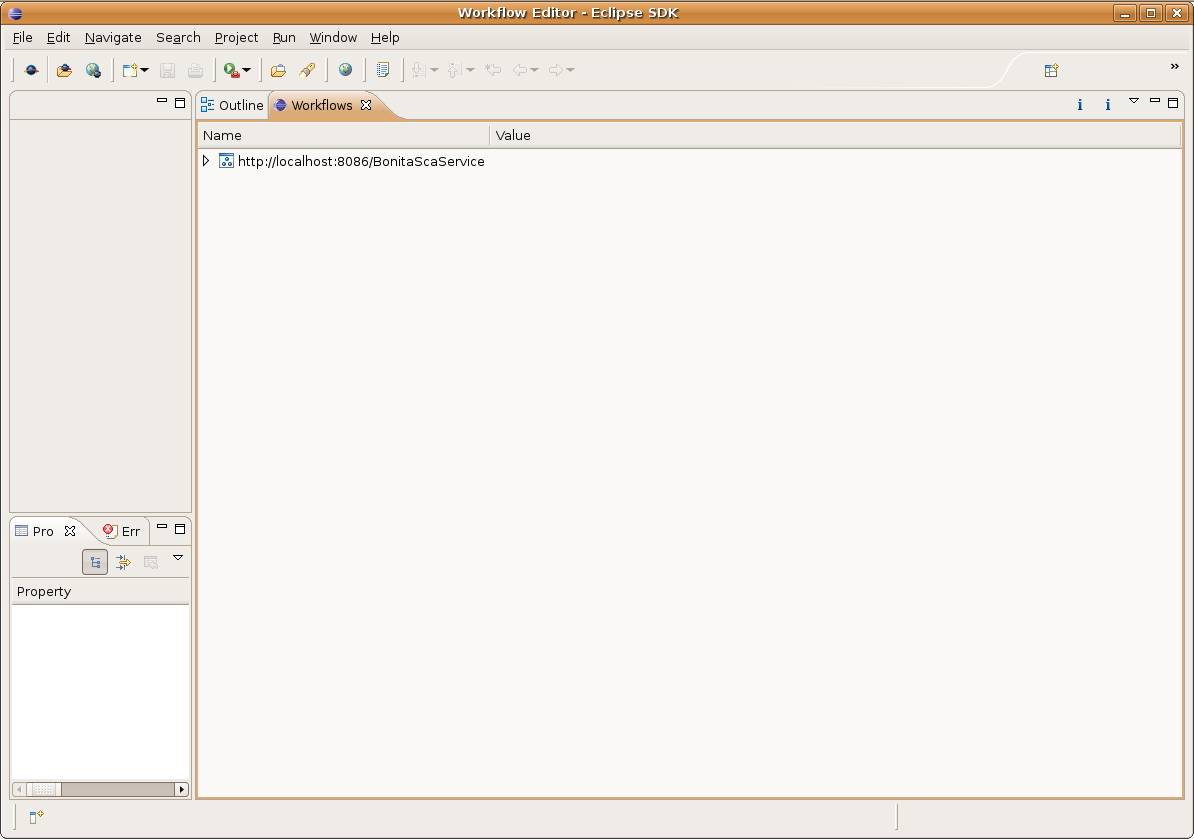Viewport: 1194px width, 839px height.
Task: Click the Properties scrollbar left arrow
Action: pos(19,790)
